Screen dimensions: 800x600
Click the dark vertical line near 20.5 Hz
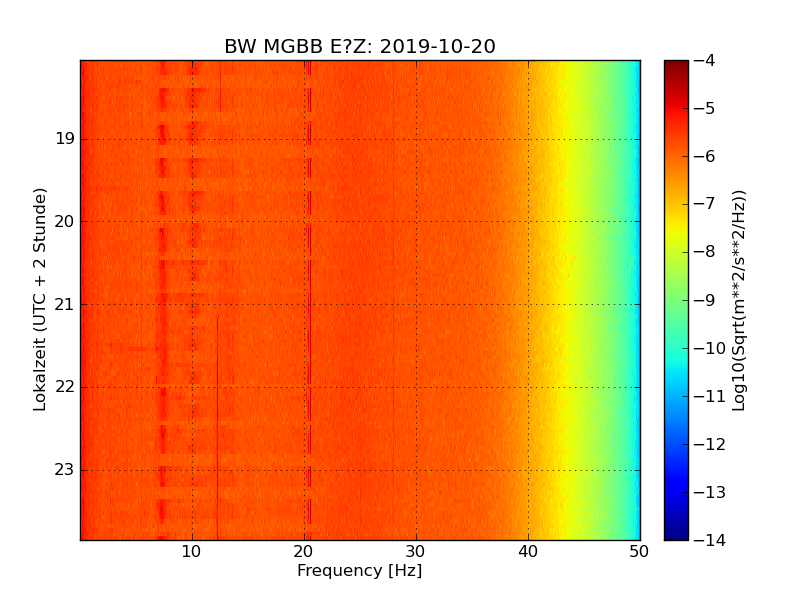tap(309, 300)
